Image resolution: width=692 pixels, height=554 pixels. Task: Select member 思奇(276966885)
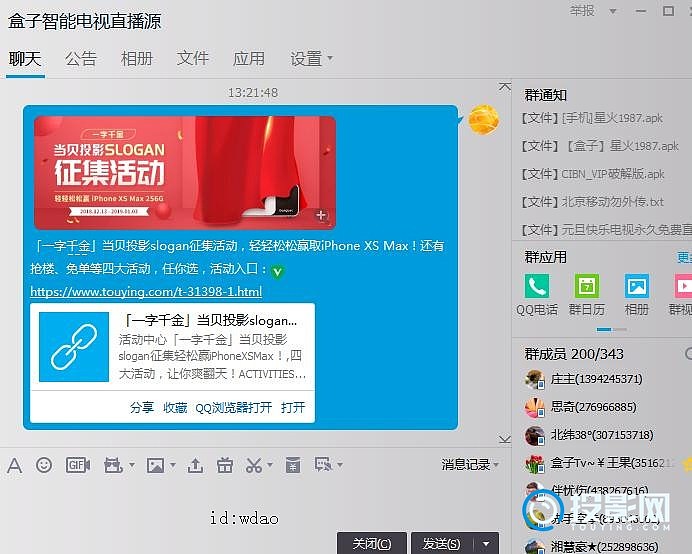pos(594,407)
